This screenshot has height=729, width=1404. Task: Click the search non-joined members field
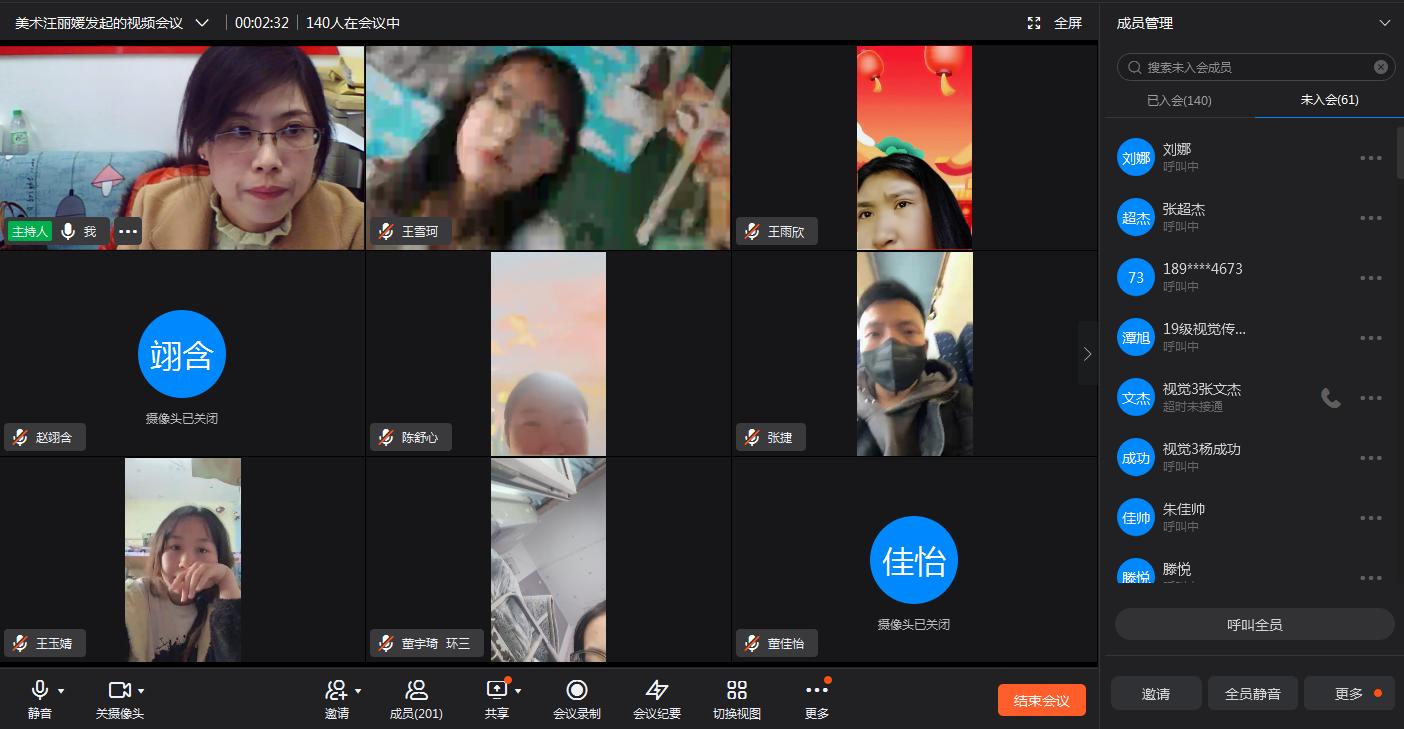click(1250, 67)
